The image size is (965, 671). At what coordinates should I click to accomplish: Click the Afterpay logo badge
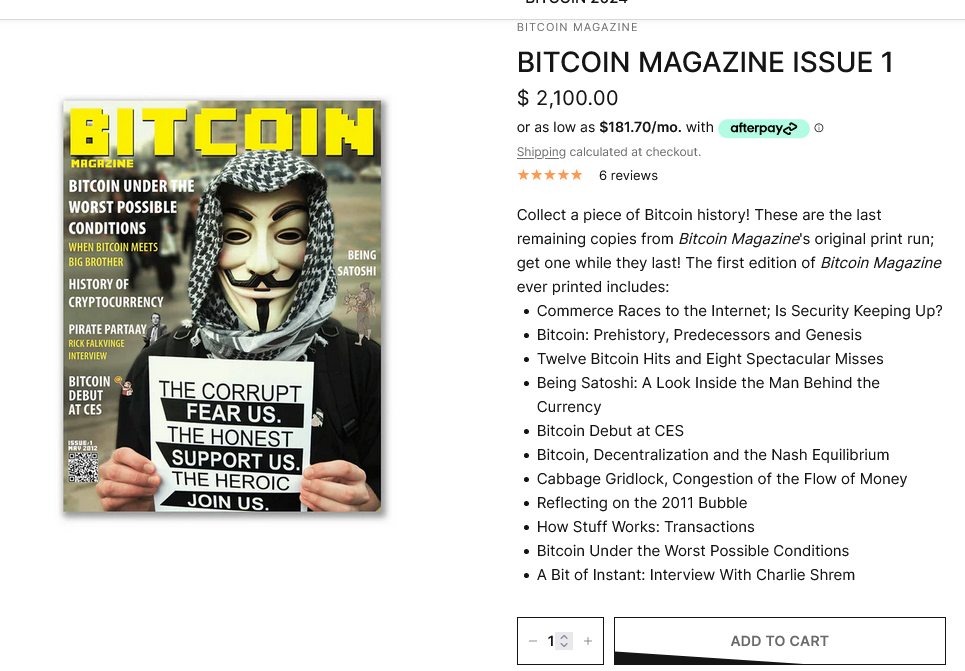pyautogui.click(x=763, y=128)
